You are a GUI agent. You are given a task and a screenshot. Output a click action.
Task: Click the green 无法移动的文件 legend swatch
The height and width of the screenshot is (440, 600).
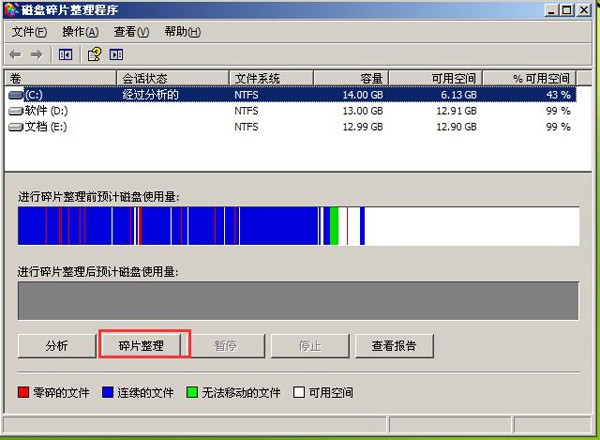(x=192, y=392)
